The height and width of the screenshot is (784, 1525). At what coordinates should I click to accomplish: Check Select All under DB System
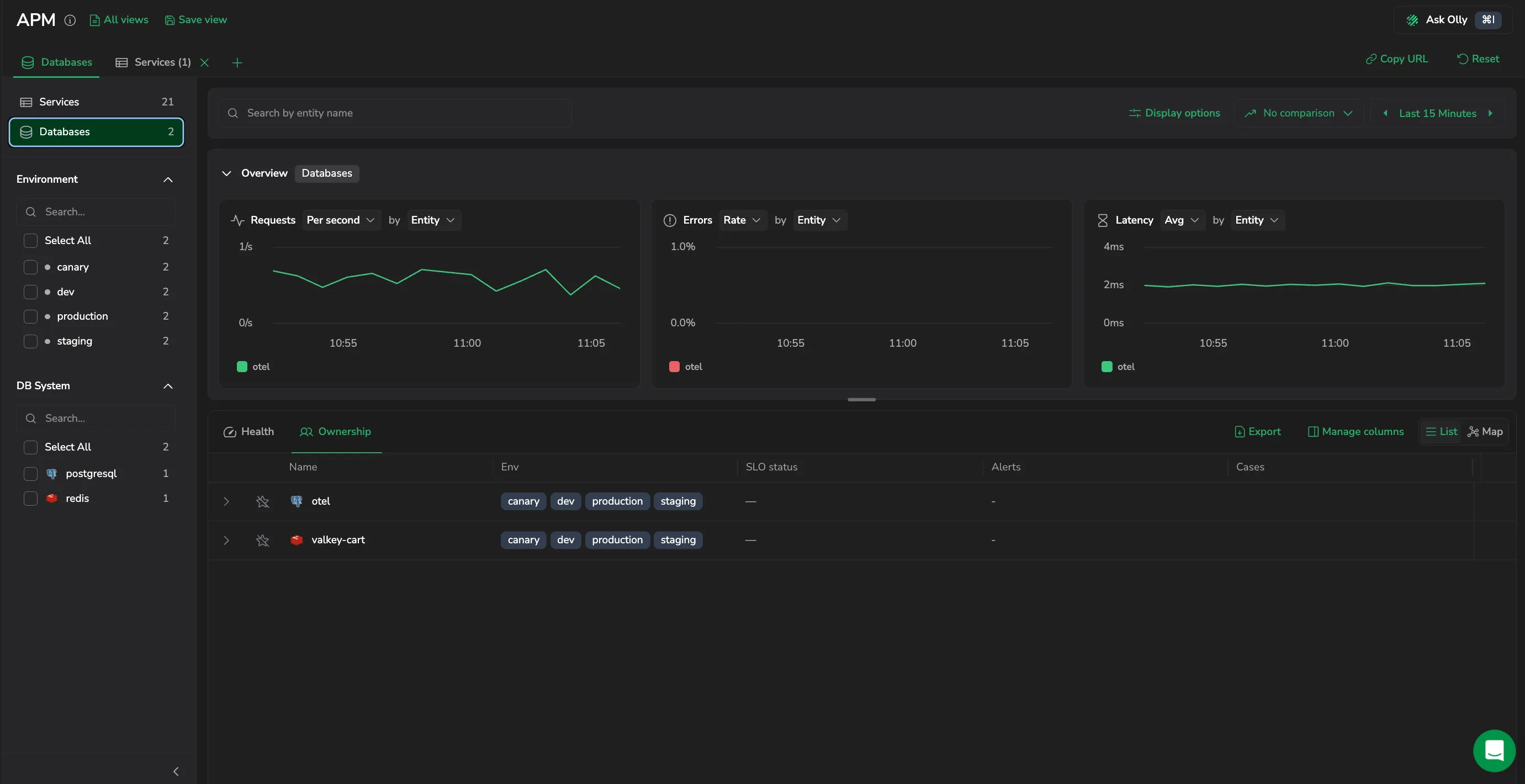click(x=31, y=447)
